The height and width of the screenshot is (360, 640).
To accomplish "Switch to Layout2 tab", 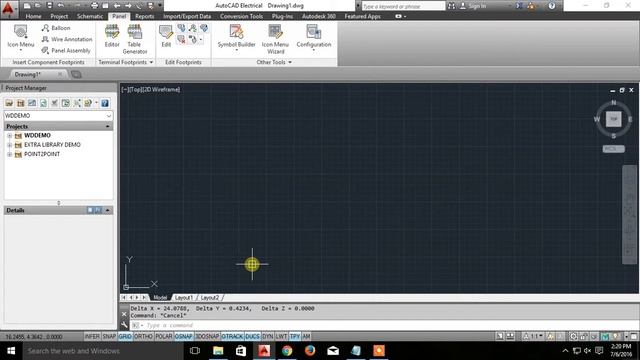I will 210,298.
